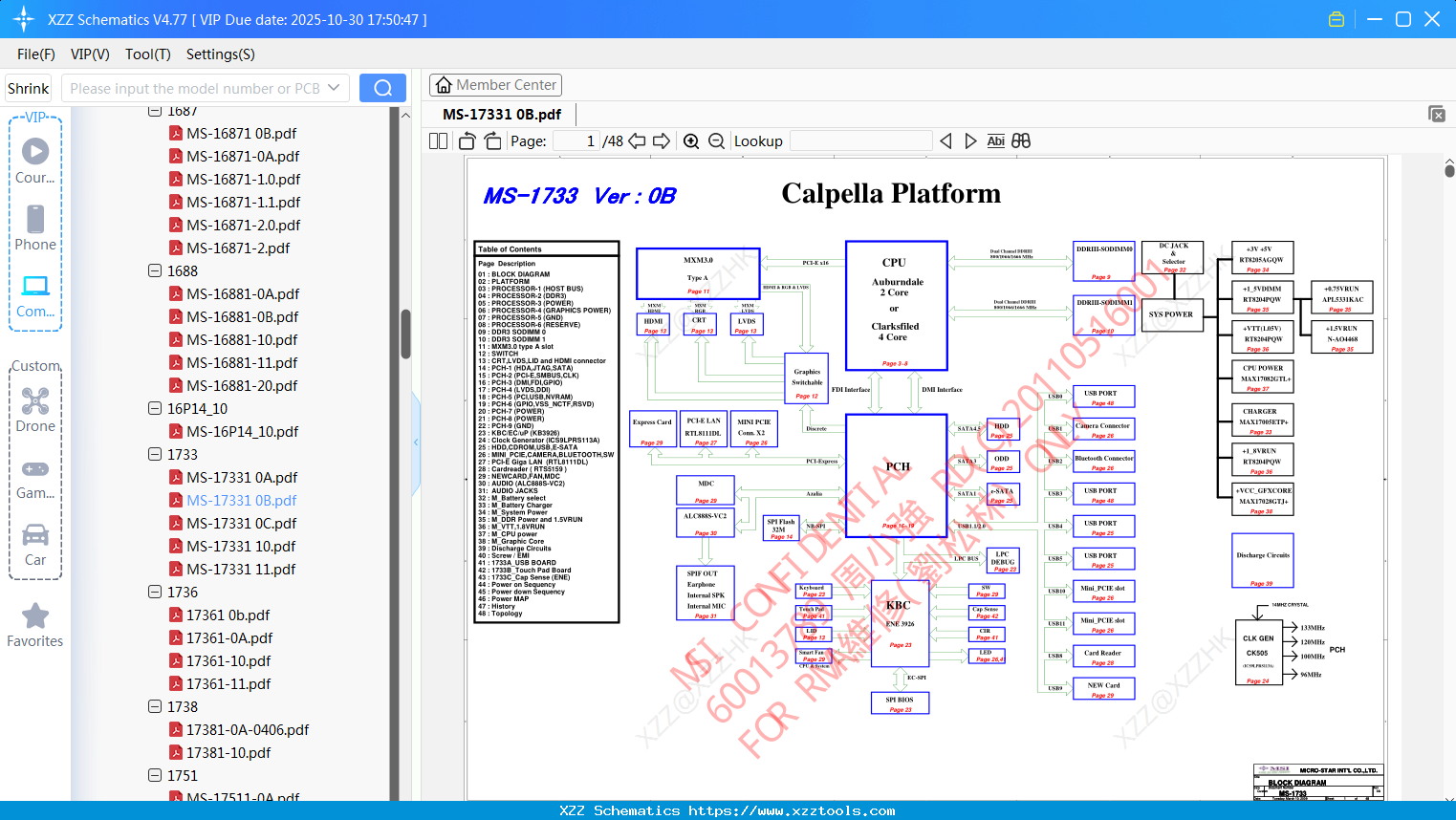Open 17361-0A.pdf
The width and height of the screenshot is (1456, 820).
tap(229, 637)
